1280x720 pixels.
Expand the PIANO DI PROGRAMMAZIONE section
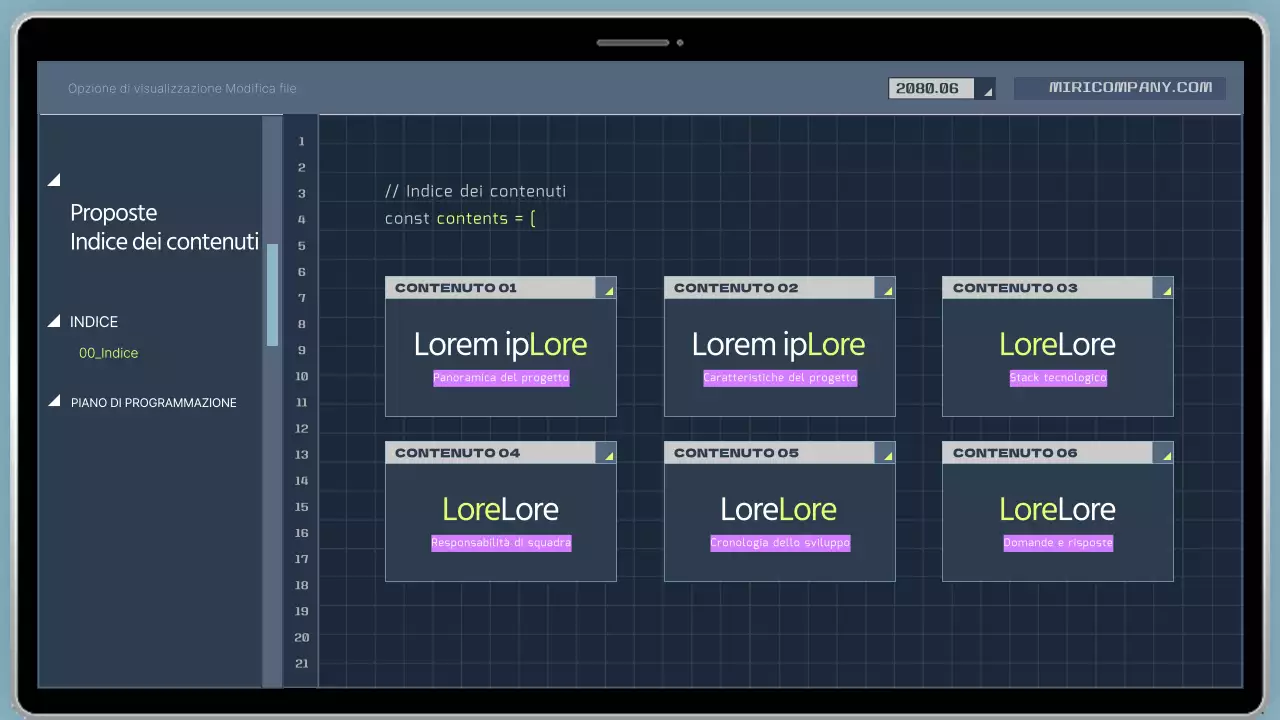pyautogui.click(x=54, y=401)
